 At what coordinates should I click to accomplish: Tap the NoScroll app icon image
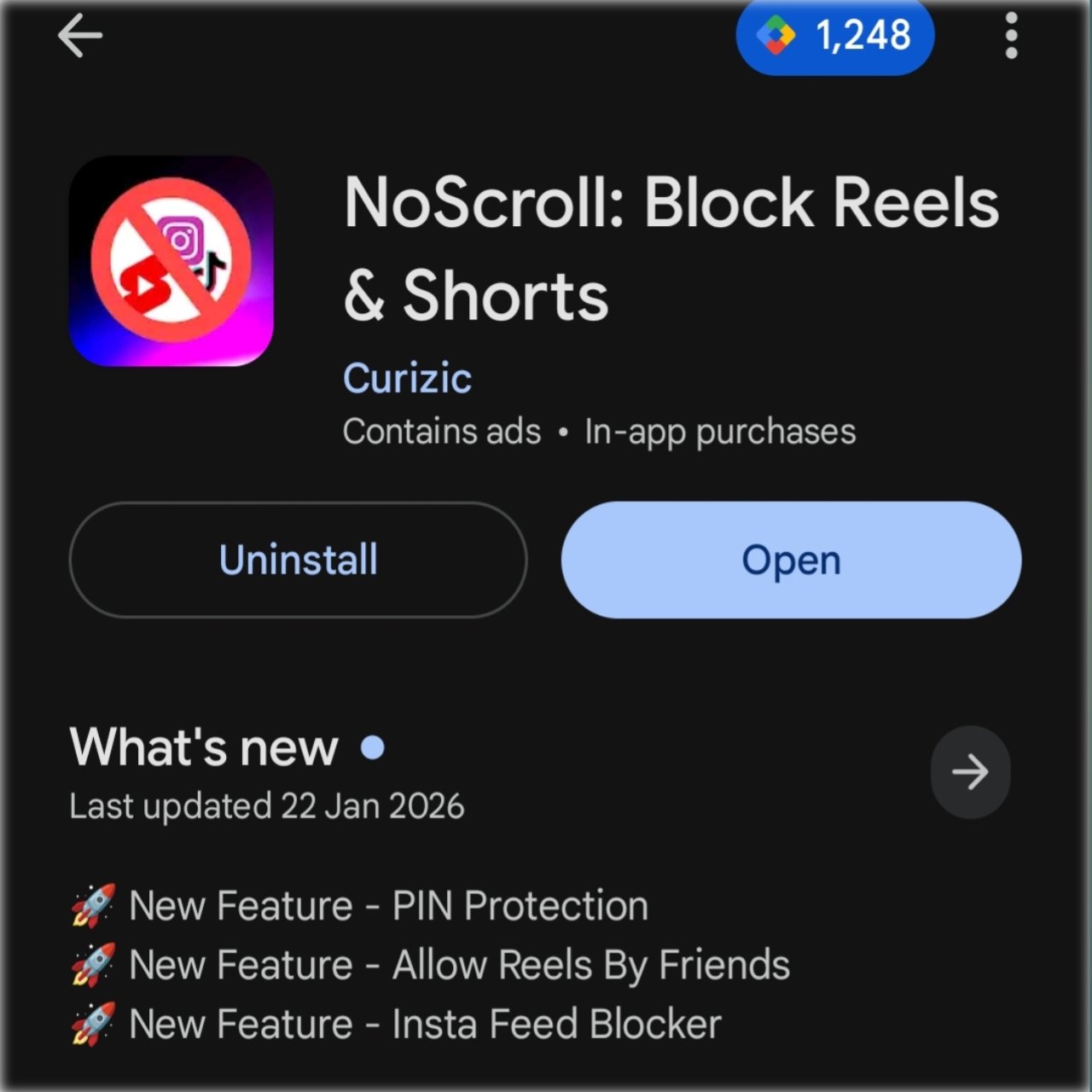tap(171, 260)
